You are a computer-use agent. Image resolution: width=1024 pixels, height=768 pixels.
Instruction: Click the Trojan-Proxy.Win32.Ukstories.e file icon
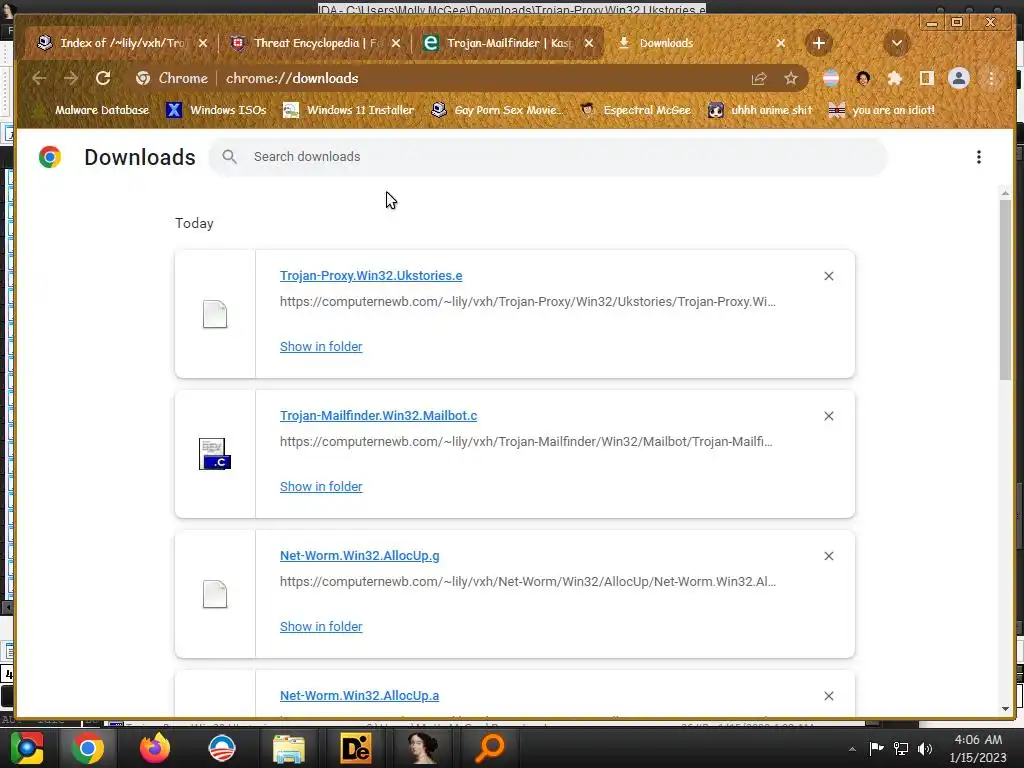[x=215, y=314]
